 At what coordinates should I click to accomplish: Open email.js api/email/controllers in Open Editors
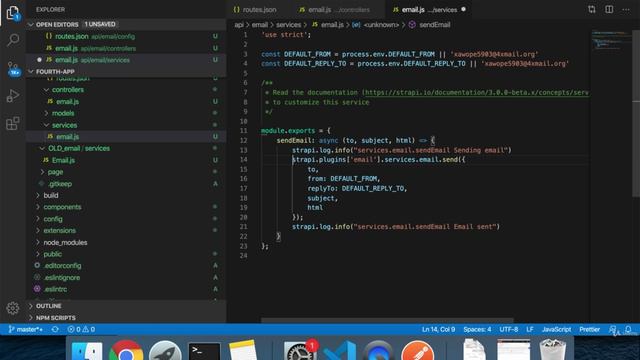pyautogui.click(x=127, y=48)
